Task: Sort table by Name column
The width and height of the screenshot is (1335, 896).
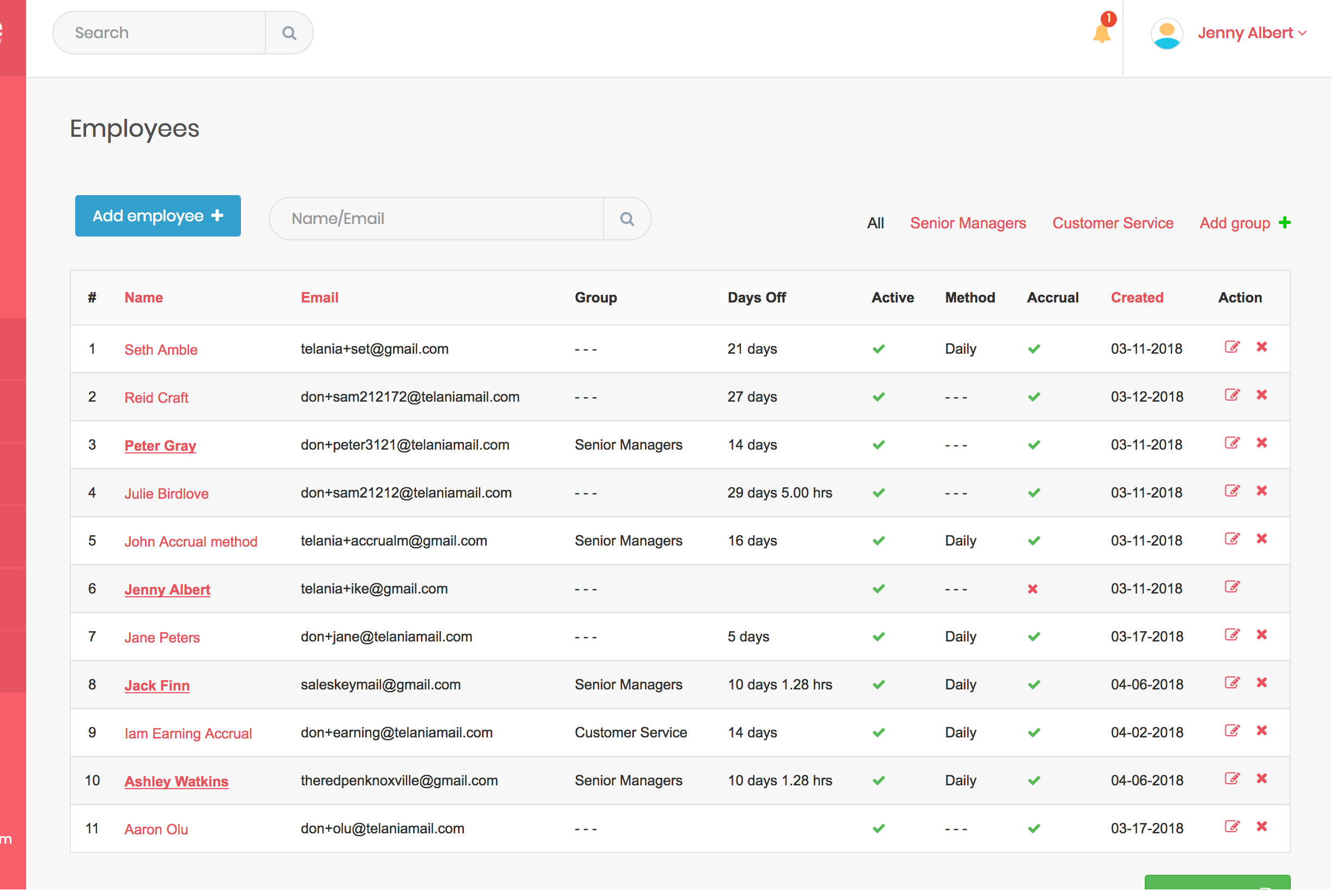Action: point(144,298)
